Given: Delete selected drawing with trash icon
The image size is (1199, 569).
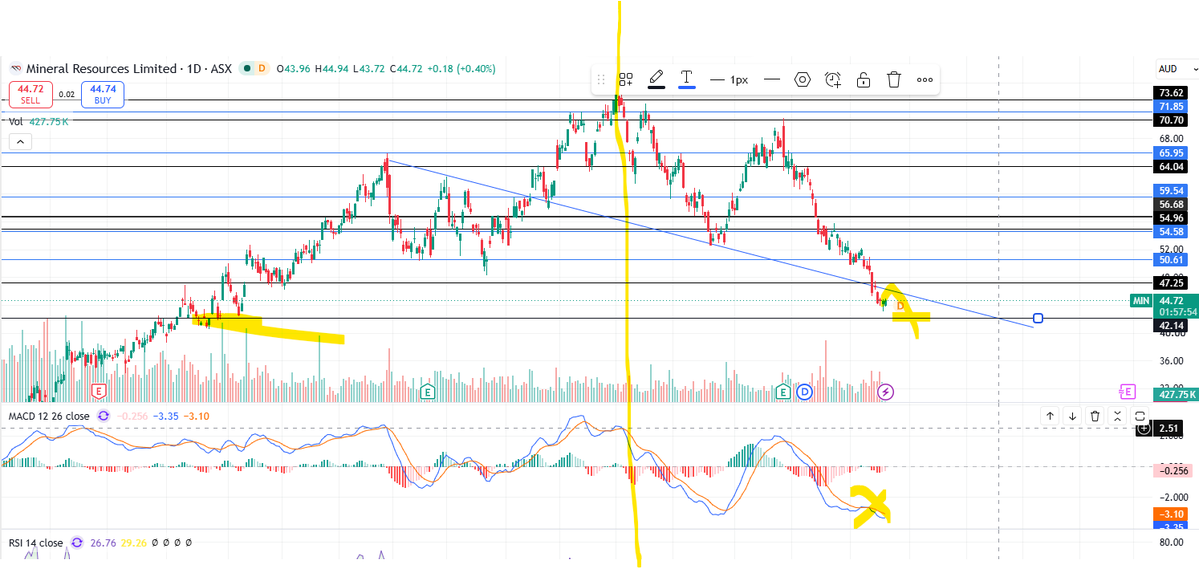Looking at the screenshot, I should 894,80.
